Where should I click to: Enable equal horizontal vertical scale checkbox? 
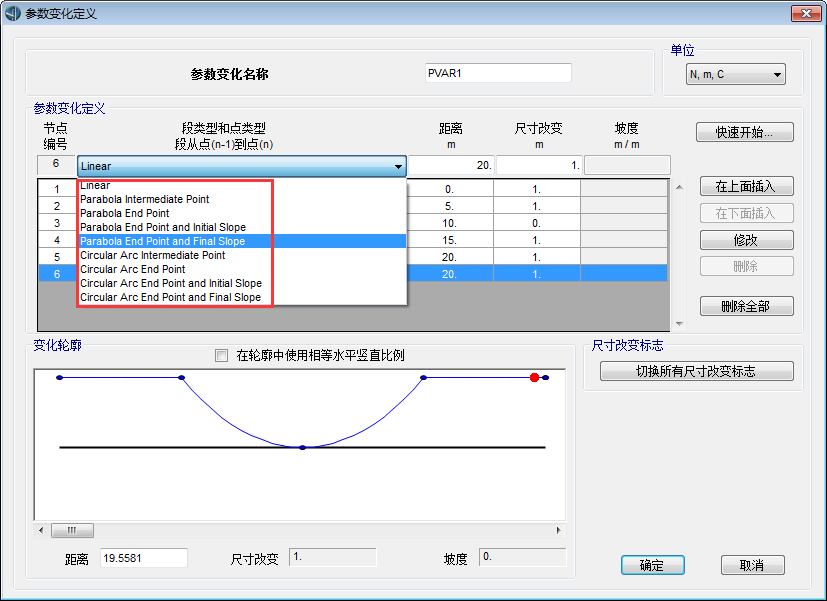pyautogui.click(x=222, y=355)
